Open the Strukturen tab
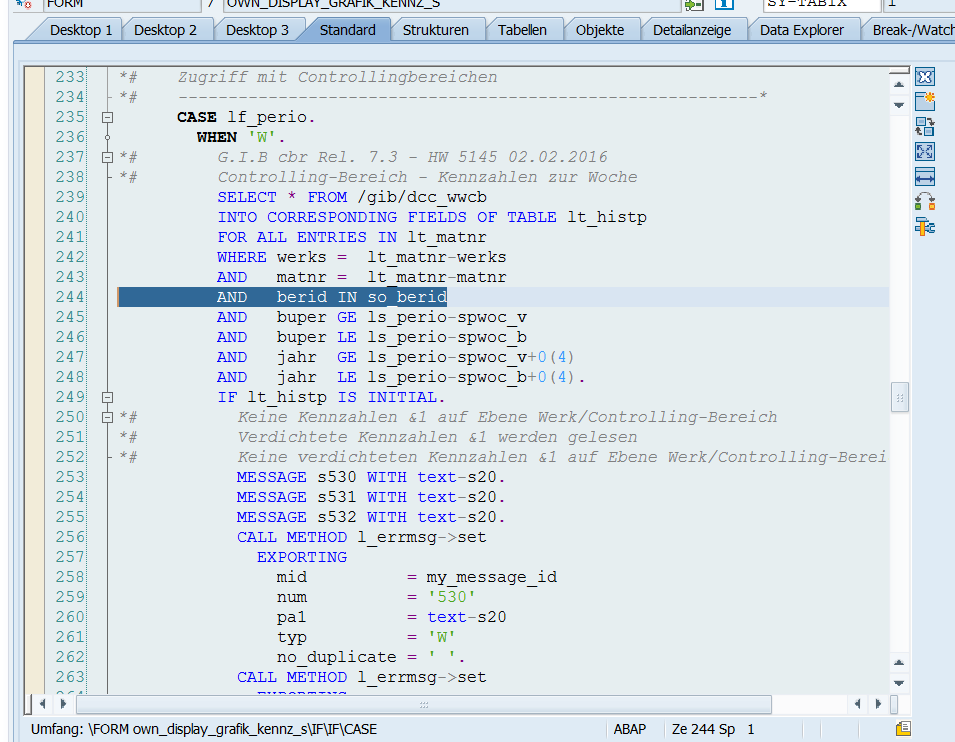This screenshot has height=742, width=955. point(435,30)
